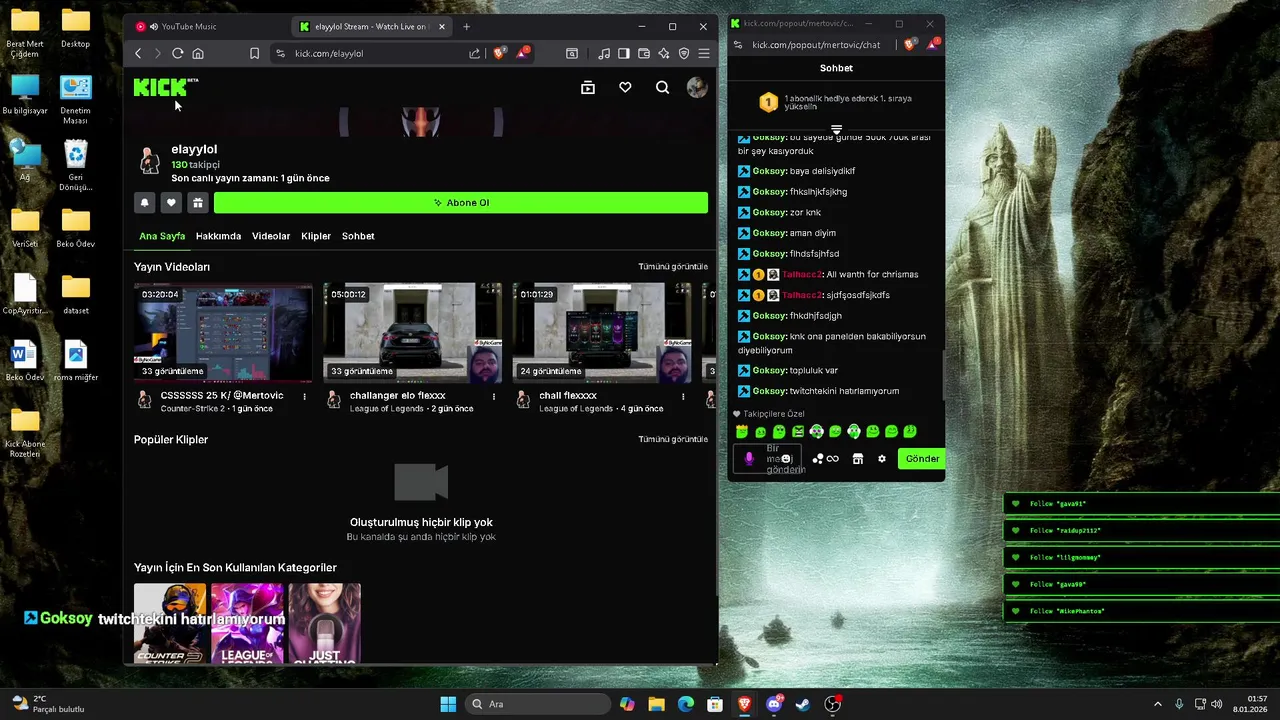Switch to the Klipler tab
Screen dimensions: 1280x720
(x=316, y=236)
